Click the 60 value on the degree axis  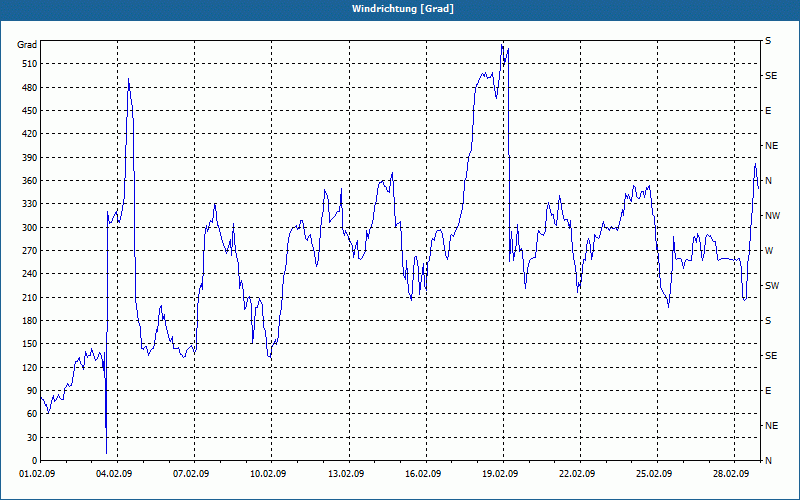click(x=33, y=414)
